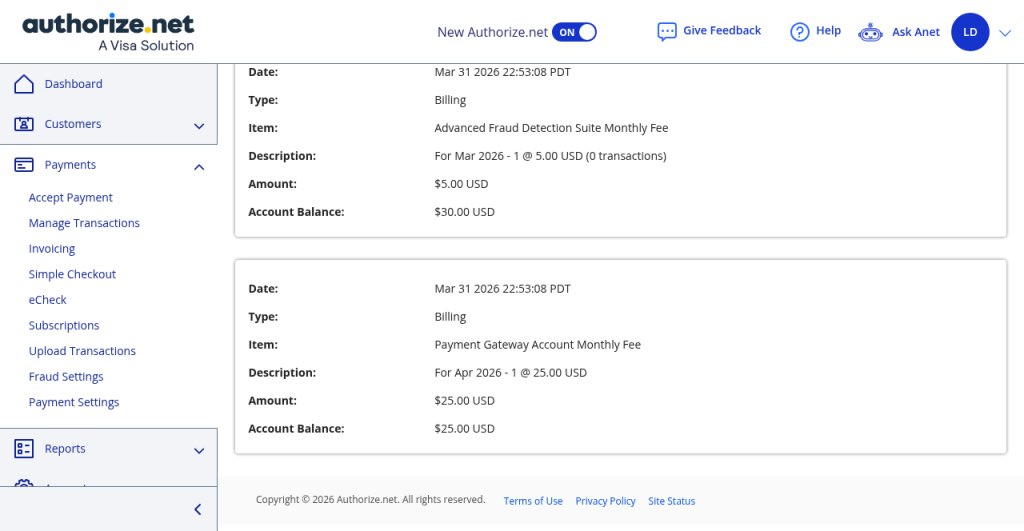1024x531 pixels.
Task: Click the Give Feedback chat icon
Action: 667,31
